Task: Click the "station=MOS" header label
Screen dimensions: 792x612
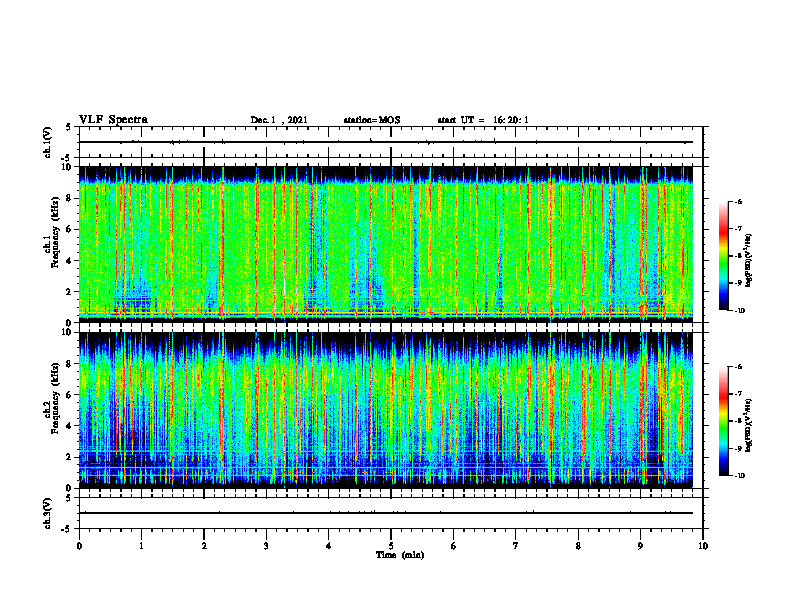Action: pos(372,120)
